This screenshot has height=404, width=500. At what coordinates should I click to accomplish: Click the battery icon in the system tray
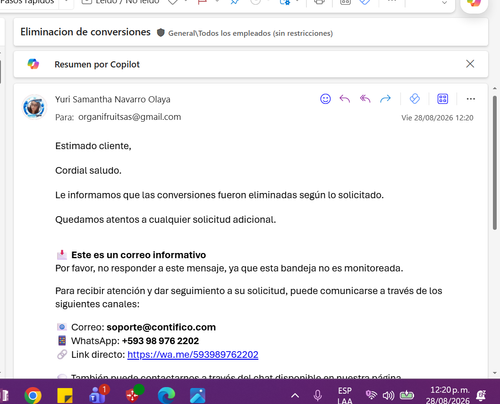[407, 395]
